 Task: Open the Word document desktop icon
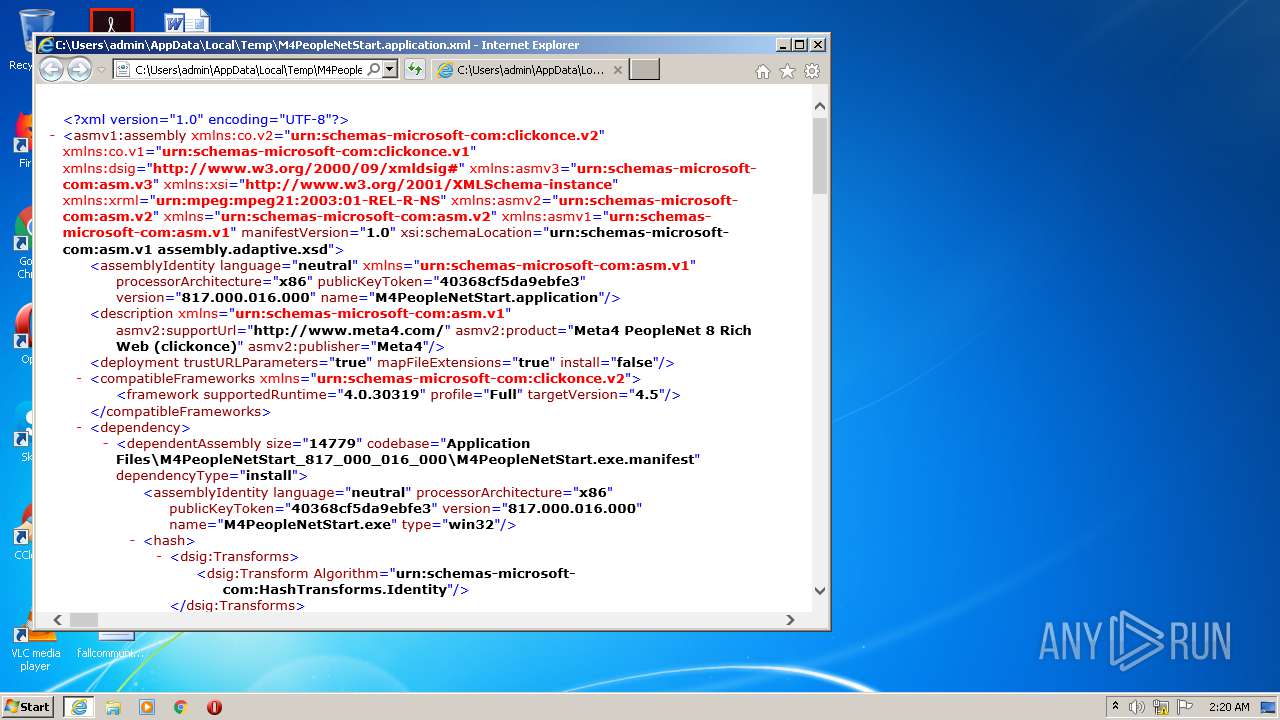(186, 22)
